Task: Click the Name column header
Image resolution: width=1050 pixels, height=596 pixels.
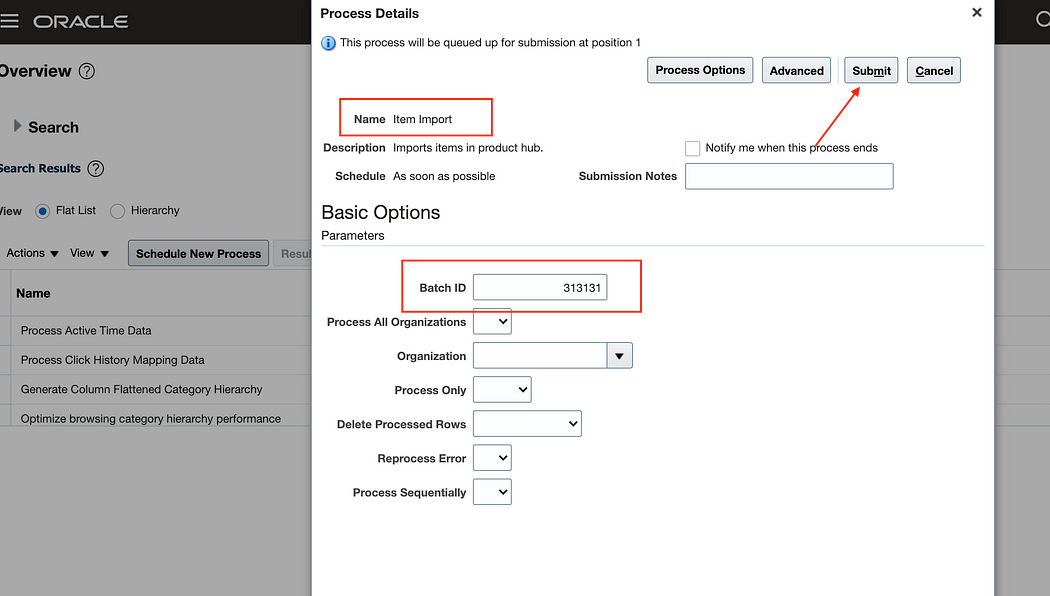Action: pyautogui.click(x=33, y=293)
